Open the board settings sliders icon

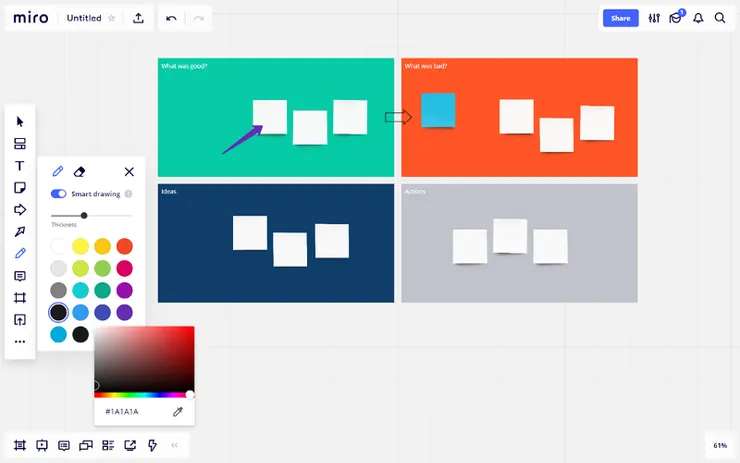tap(654, 18)
